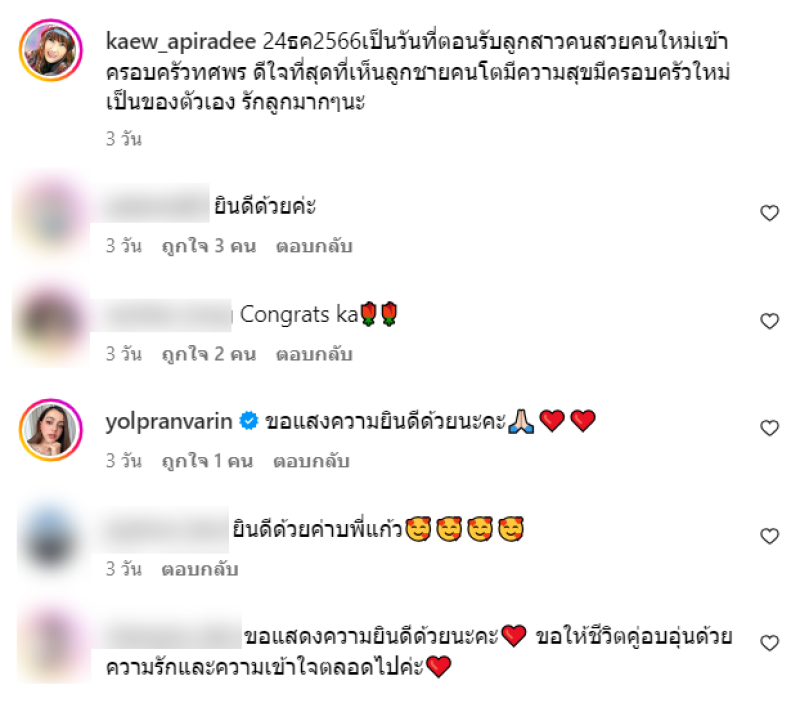View the 3 likes on first comment
The image size is (800, 703).
(209, 246)
